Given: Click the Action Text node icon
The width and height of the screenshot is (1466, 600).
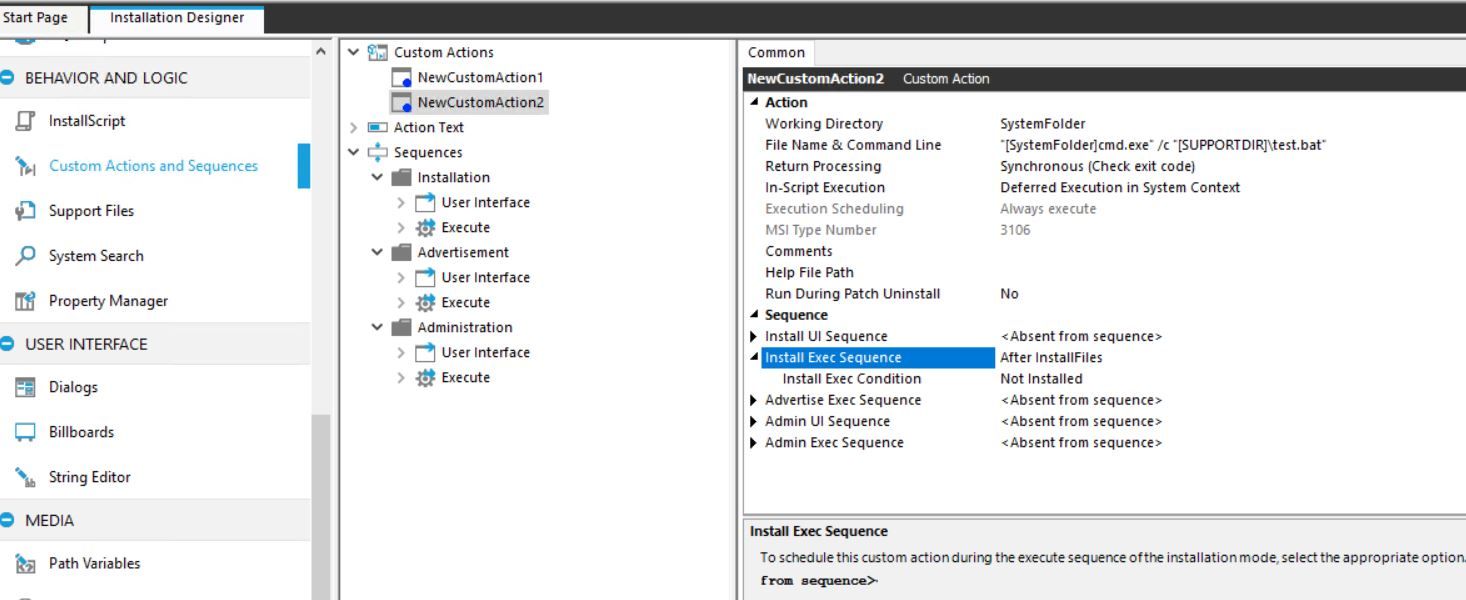Looking at the screenshot, I should [378, 127].
